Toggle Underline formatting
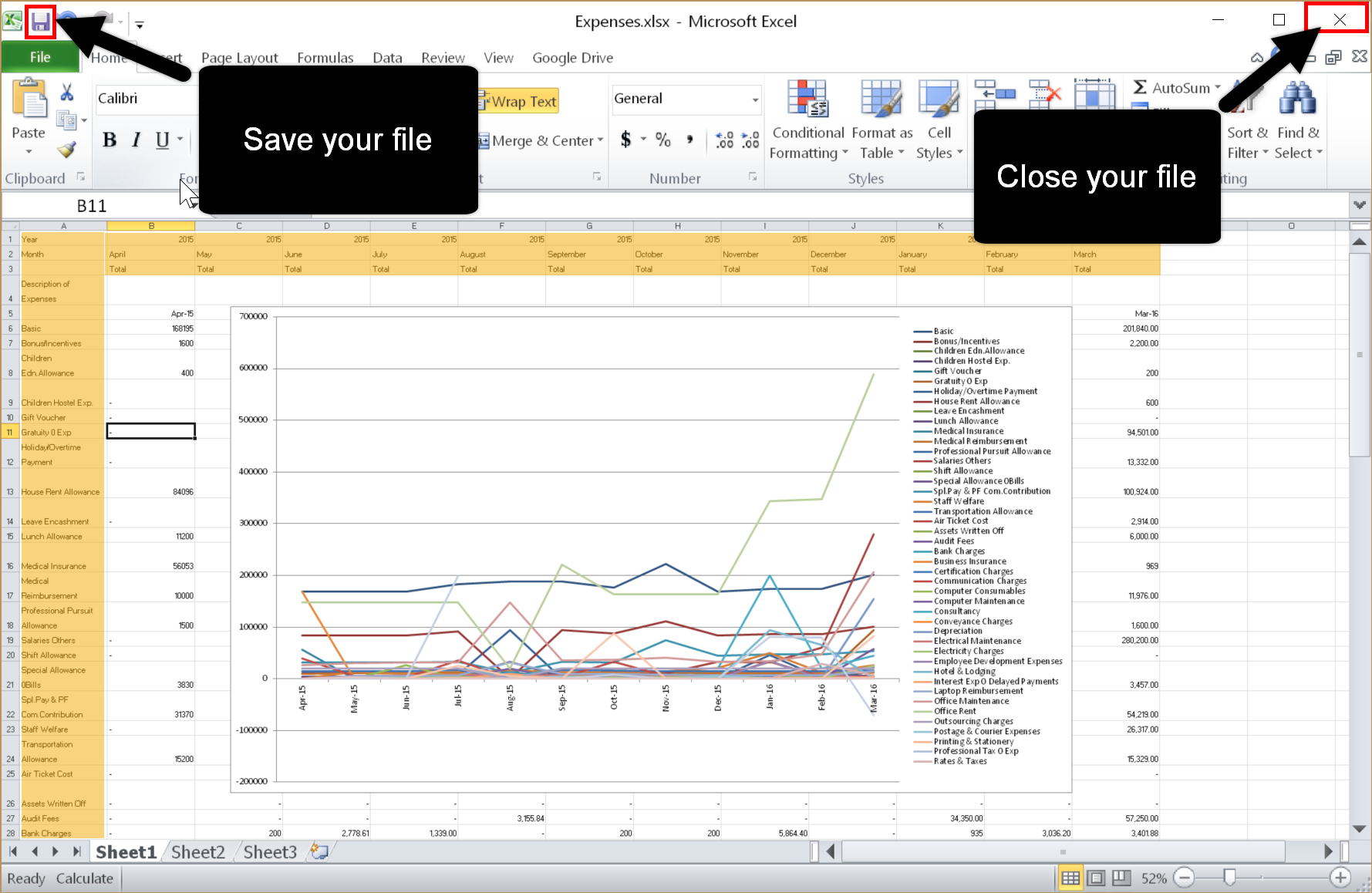 [162, 140]
